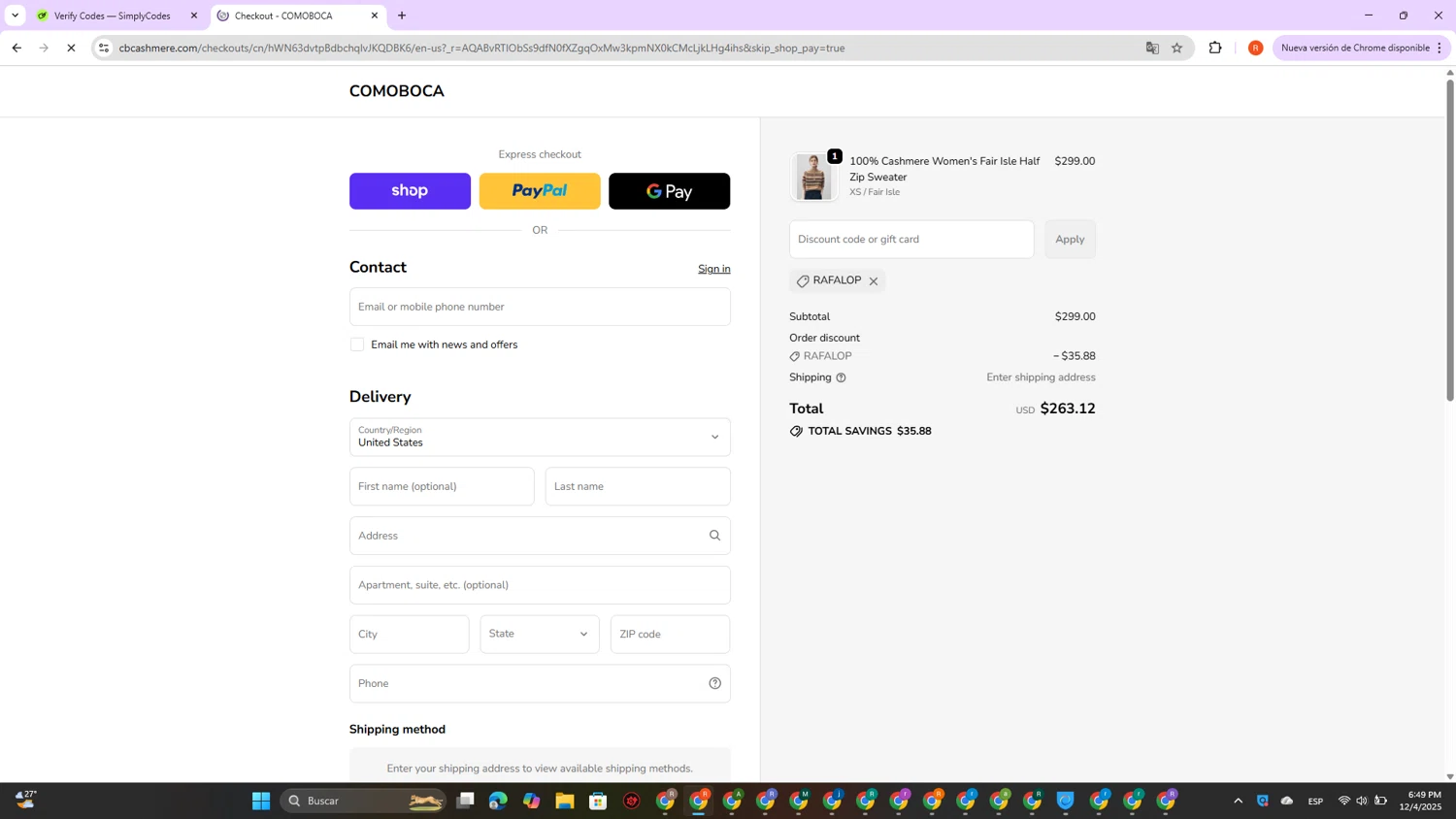The height and width of the screenshot is (819, 1456).
Task: Expand the State dropdown
Action: (540, 634)
